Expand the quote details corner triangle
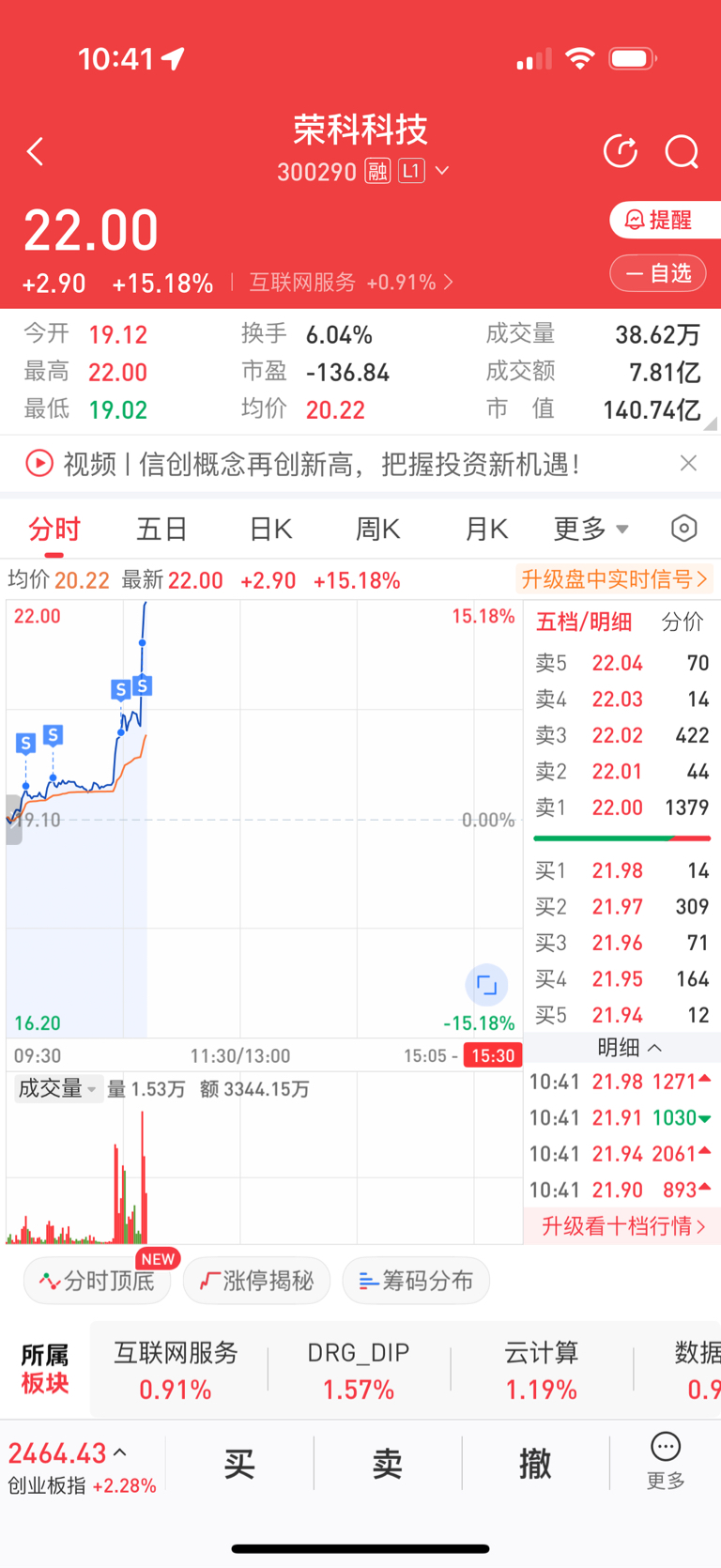Image resolution: width=721 pixels, height=1568 pixels. pyautogui.click(x=711, y=424)
